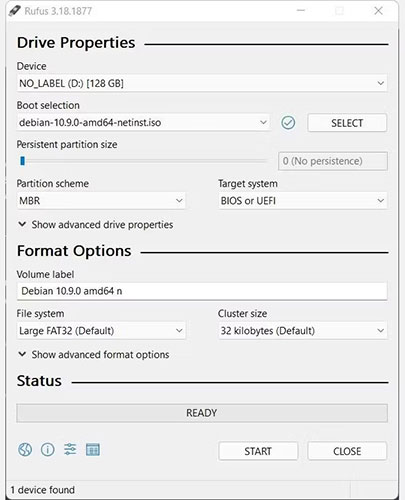Image resolution: width=405 pixels, height=500 pixels.
Task: Click the 'Rufus 3.18.1877' title text
Action: point(58,11)
